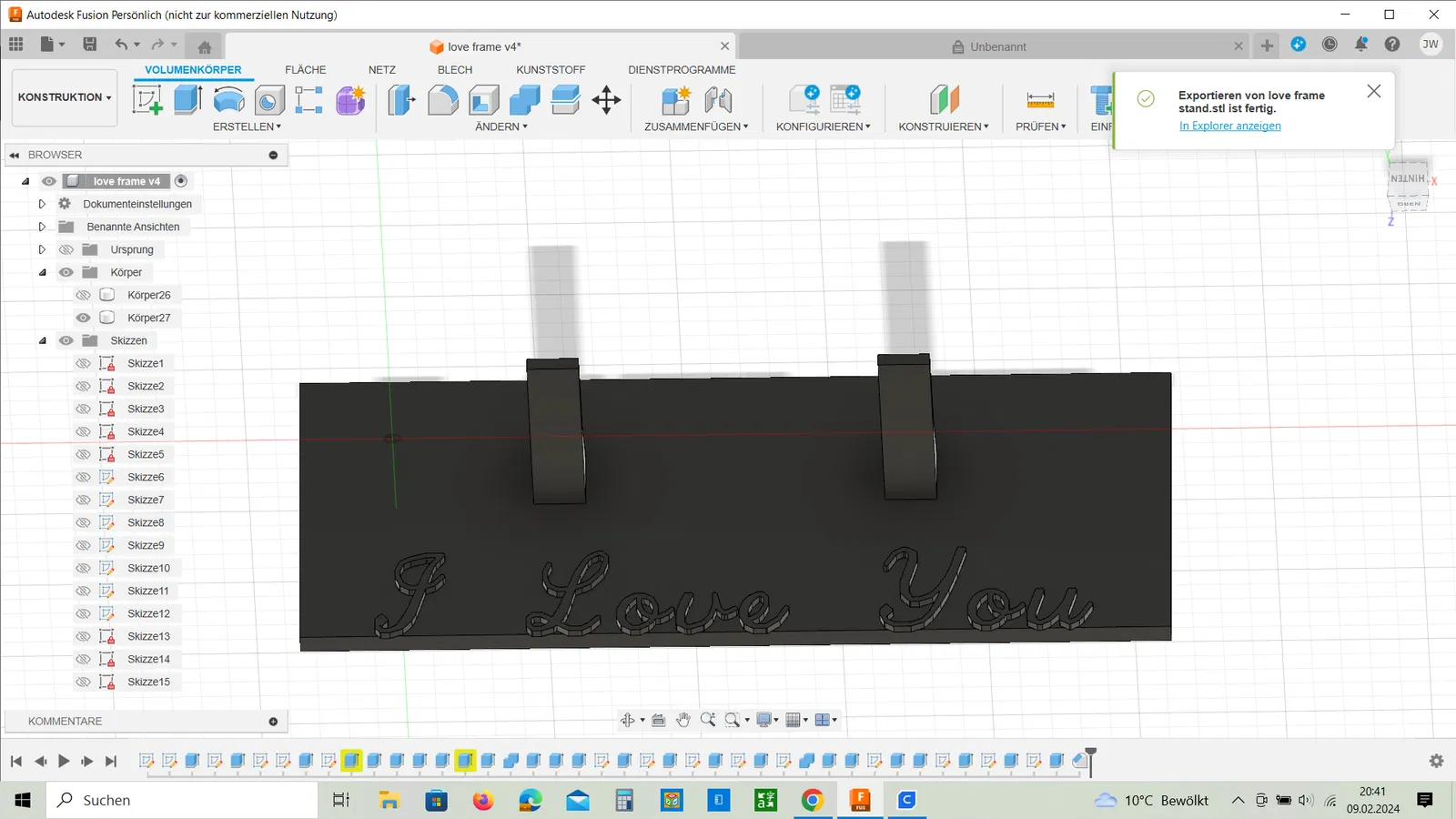Play the timeline
The width and height of the screenshot is (1456, 819).
pyautogui.click(x=64, y=761)
